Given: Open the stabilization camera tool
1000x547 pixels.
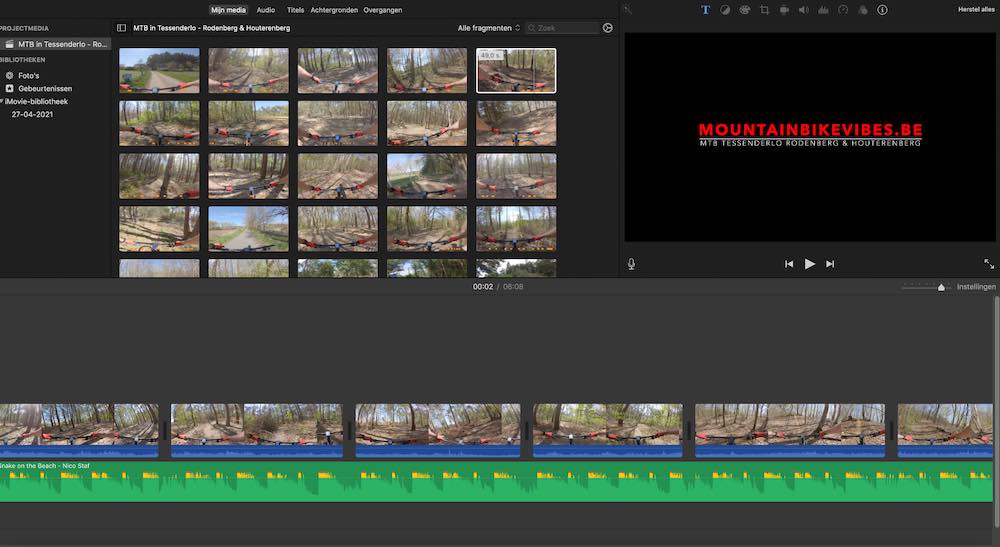Looking at the screenshot, I should click(x=784, y=10).
